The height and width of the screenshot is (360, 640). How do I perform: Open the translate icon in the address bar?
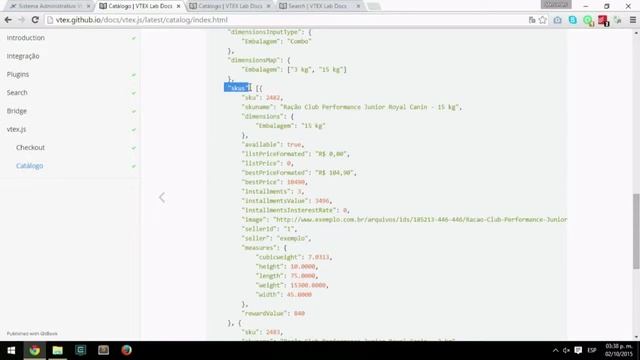point(532,20)
